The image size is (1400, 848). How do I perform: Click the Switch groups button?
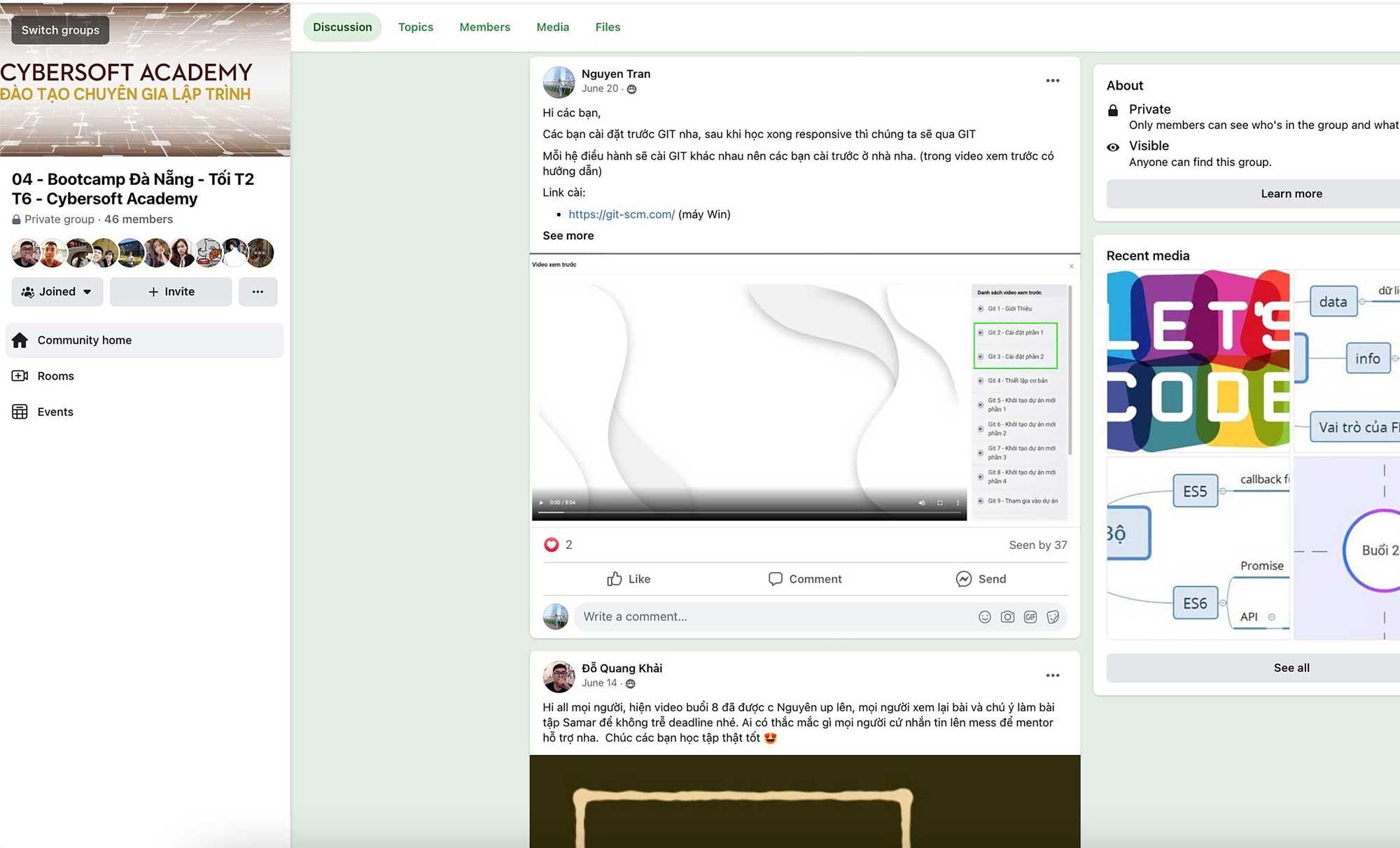pyautogui.click(x=60, y=30)
